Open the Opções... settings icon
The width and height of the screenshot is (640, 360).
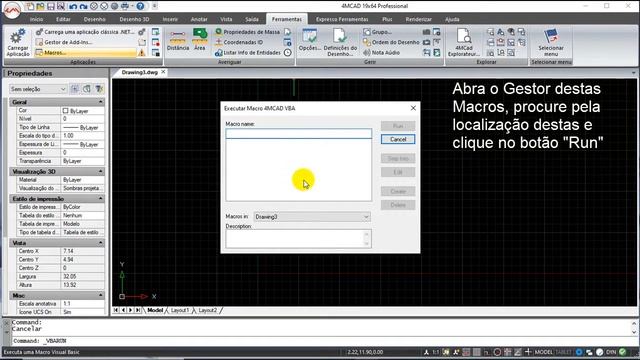point(310,40)
